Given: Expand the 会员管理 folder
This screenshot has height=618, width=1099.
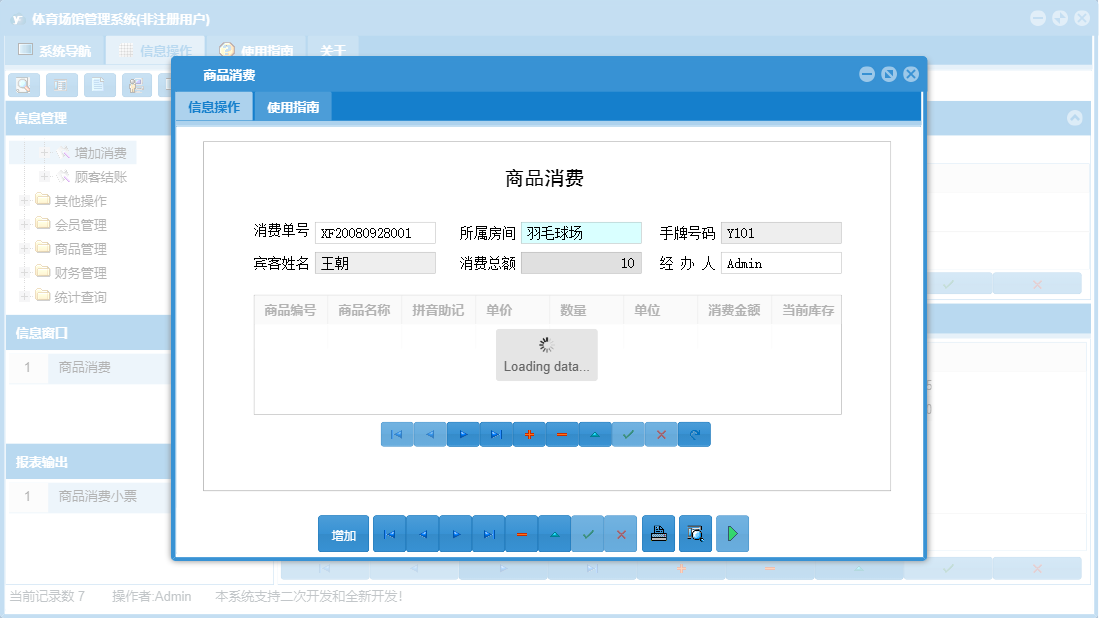Looking at the screenshot, I should [23, 224].
